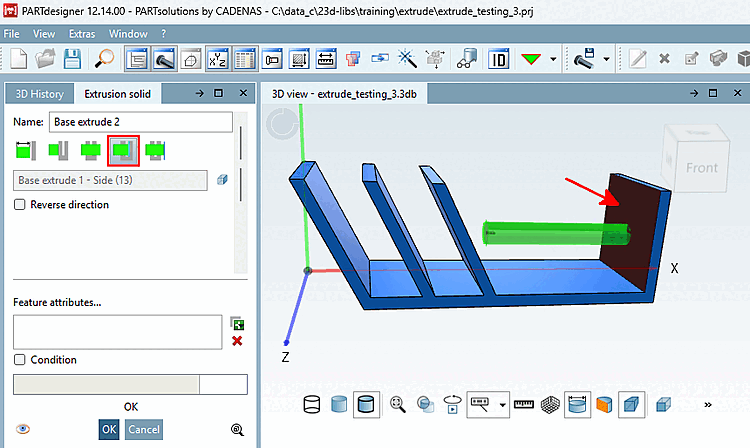Open the Window menu
750x448 pixels.
128,34
